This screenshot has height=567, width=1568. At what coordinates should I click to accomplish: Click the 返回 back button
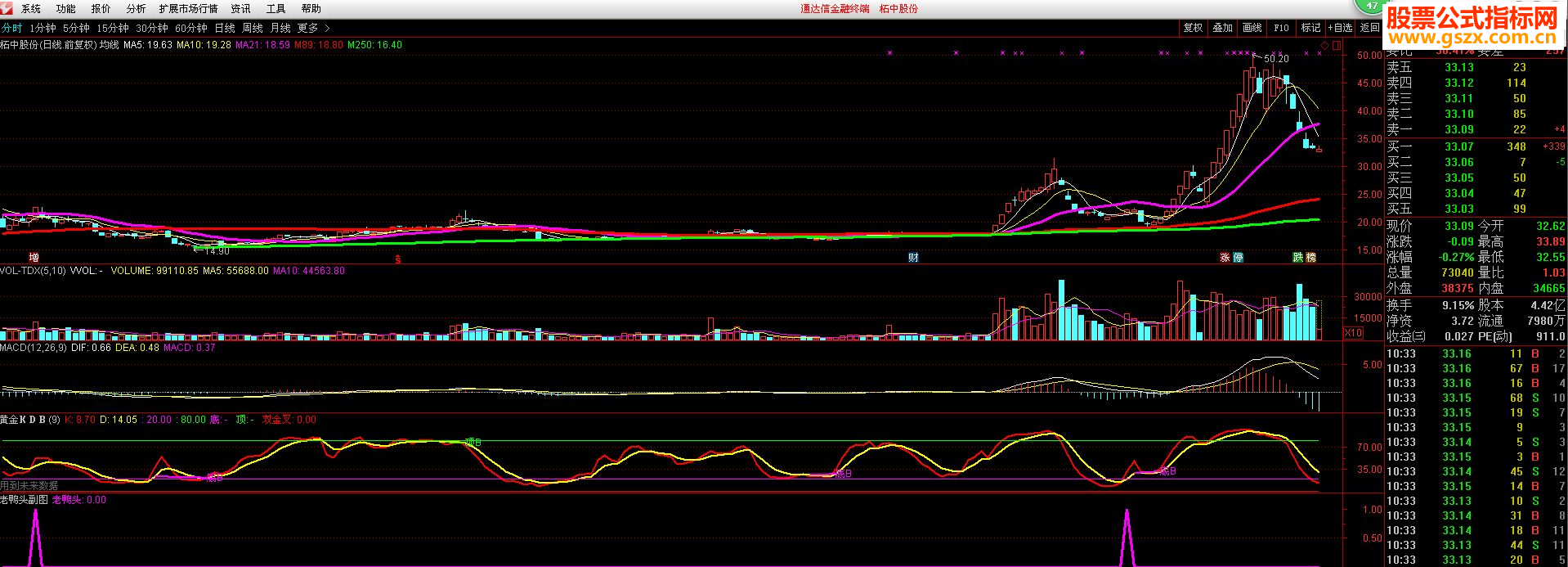[x=1369, y=28]
